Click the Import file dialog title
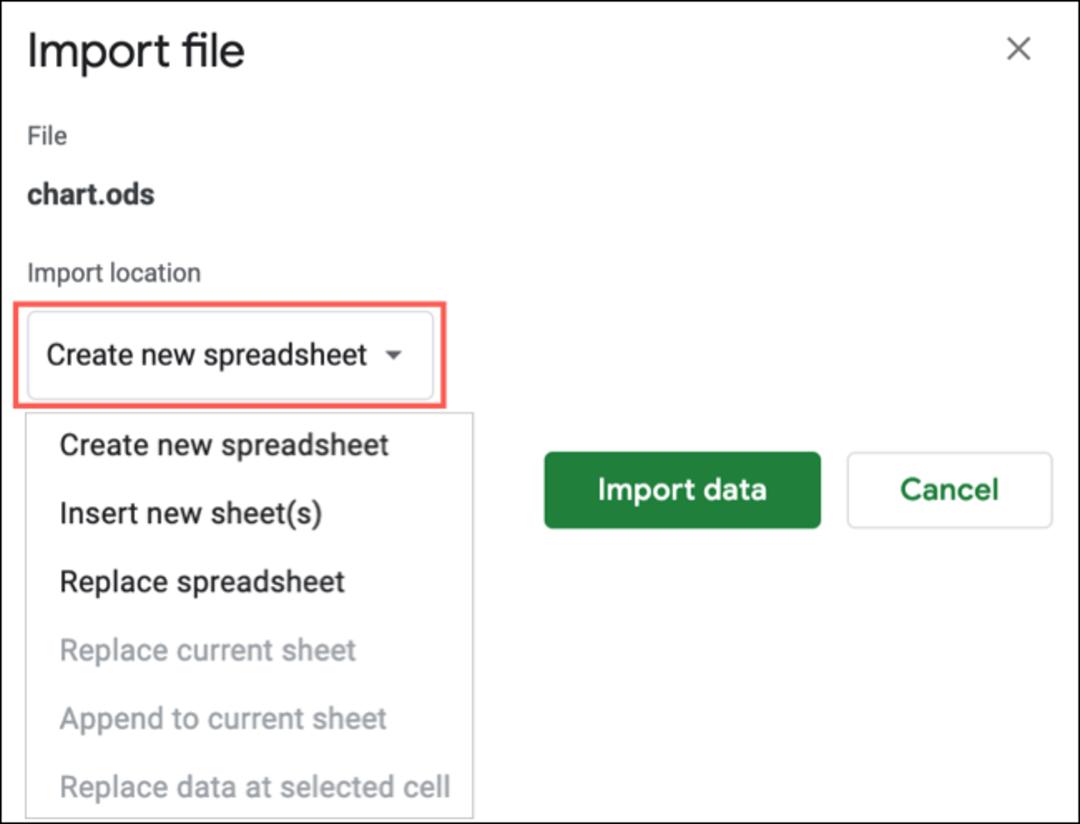Viewport: 1080px width, 824px height. 136,51
